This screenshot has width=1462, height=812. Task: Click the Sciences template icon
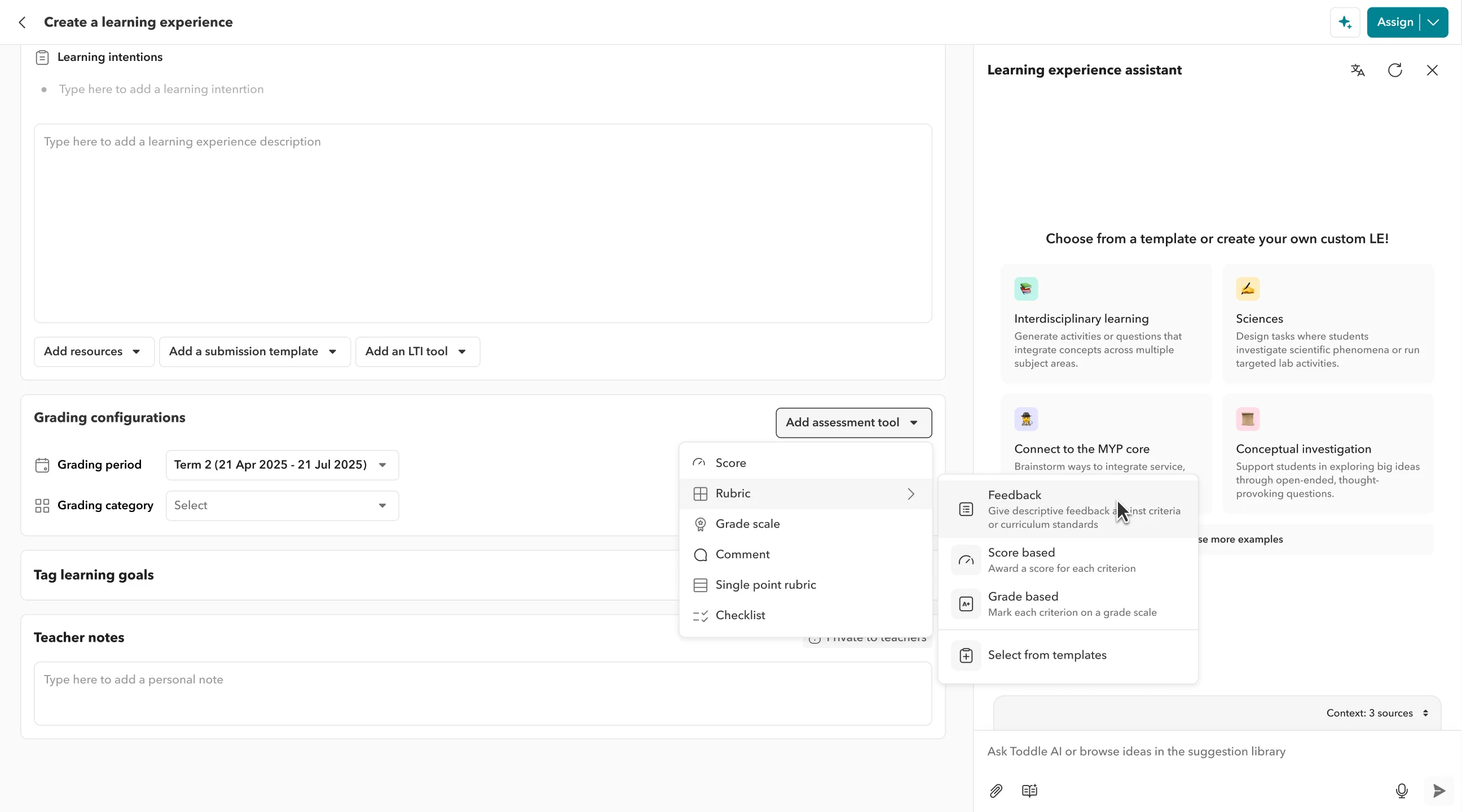[1248, 289]
